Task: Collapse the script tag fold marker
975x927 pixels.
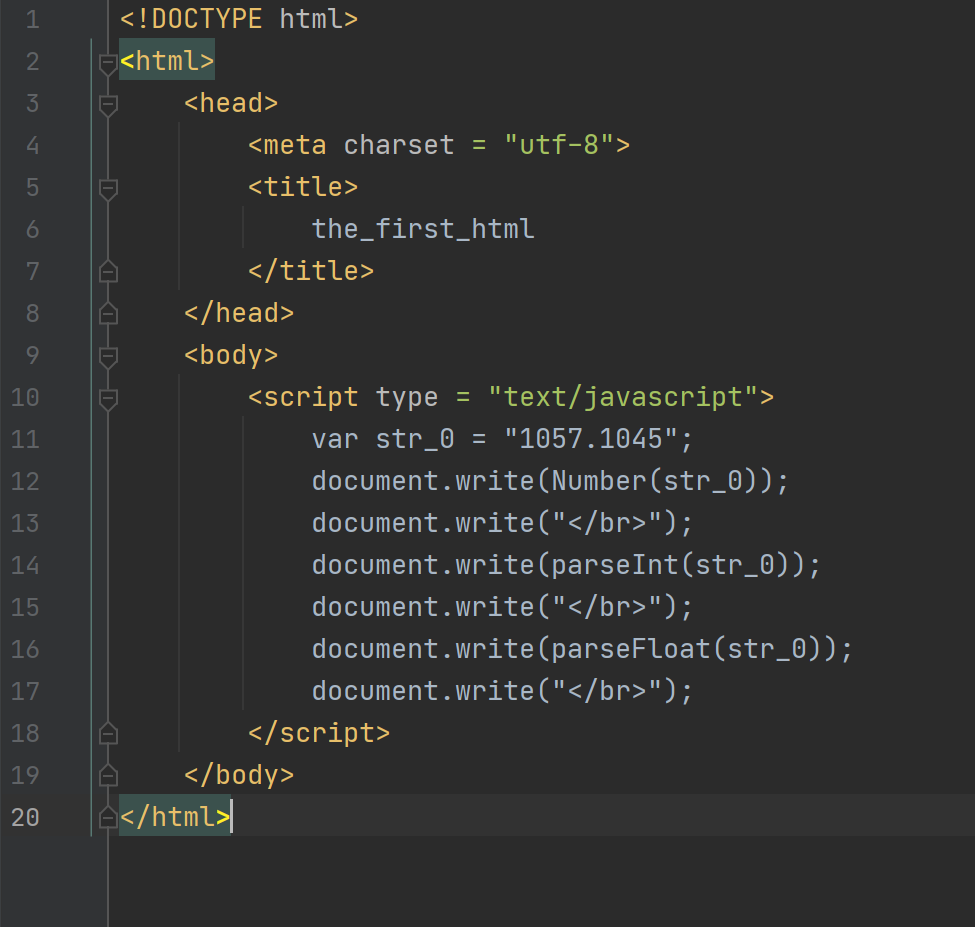Action: tap(108, 399)
